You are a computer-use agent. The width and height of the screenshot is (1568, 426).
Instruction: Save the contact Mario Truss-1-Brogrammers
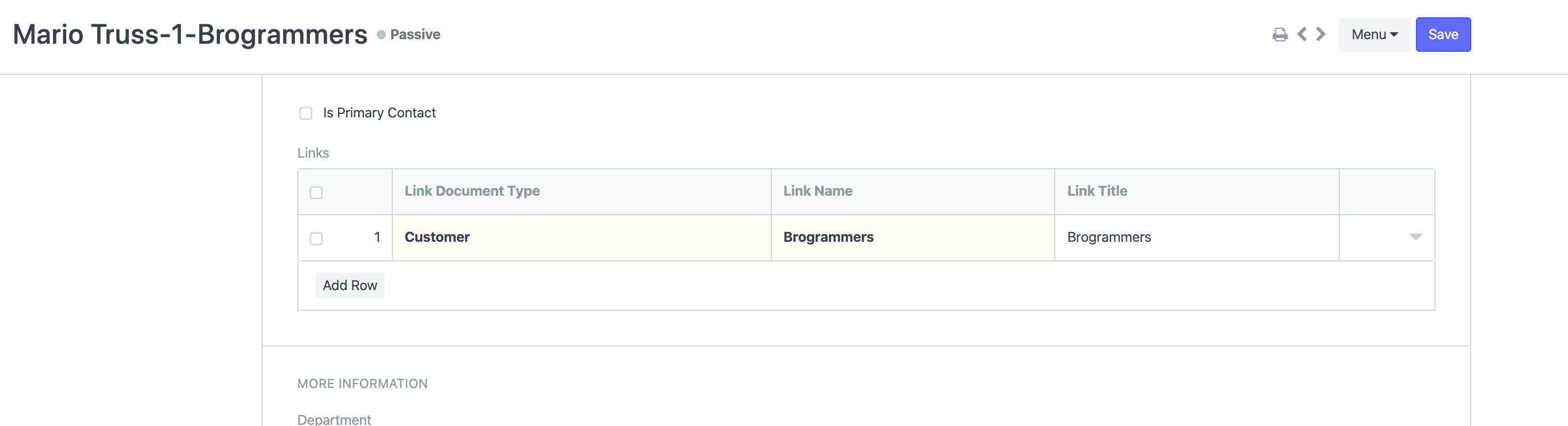click(1443, 35)
